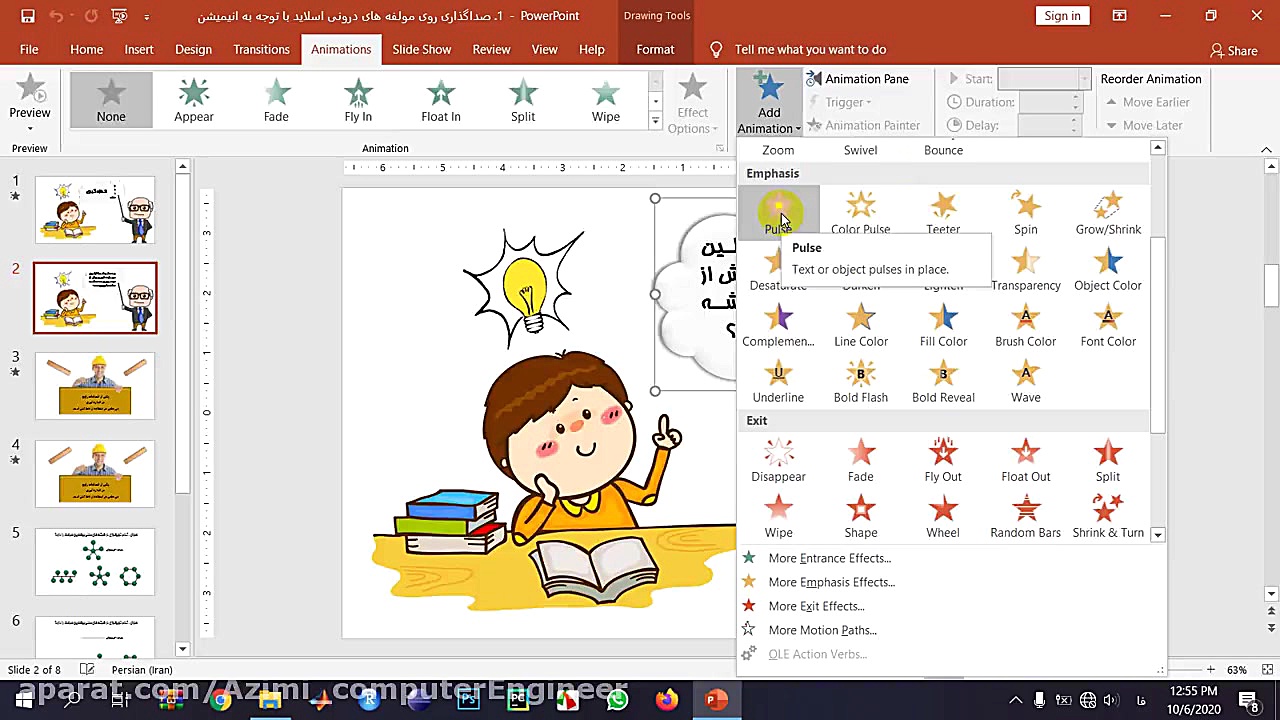Select slide 3 thumbnail
1280x720 pixels.
pyautogui.click(x=95, y=385)
